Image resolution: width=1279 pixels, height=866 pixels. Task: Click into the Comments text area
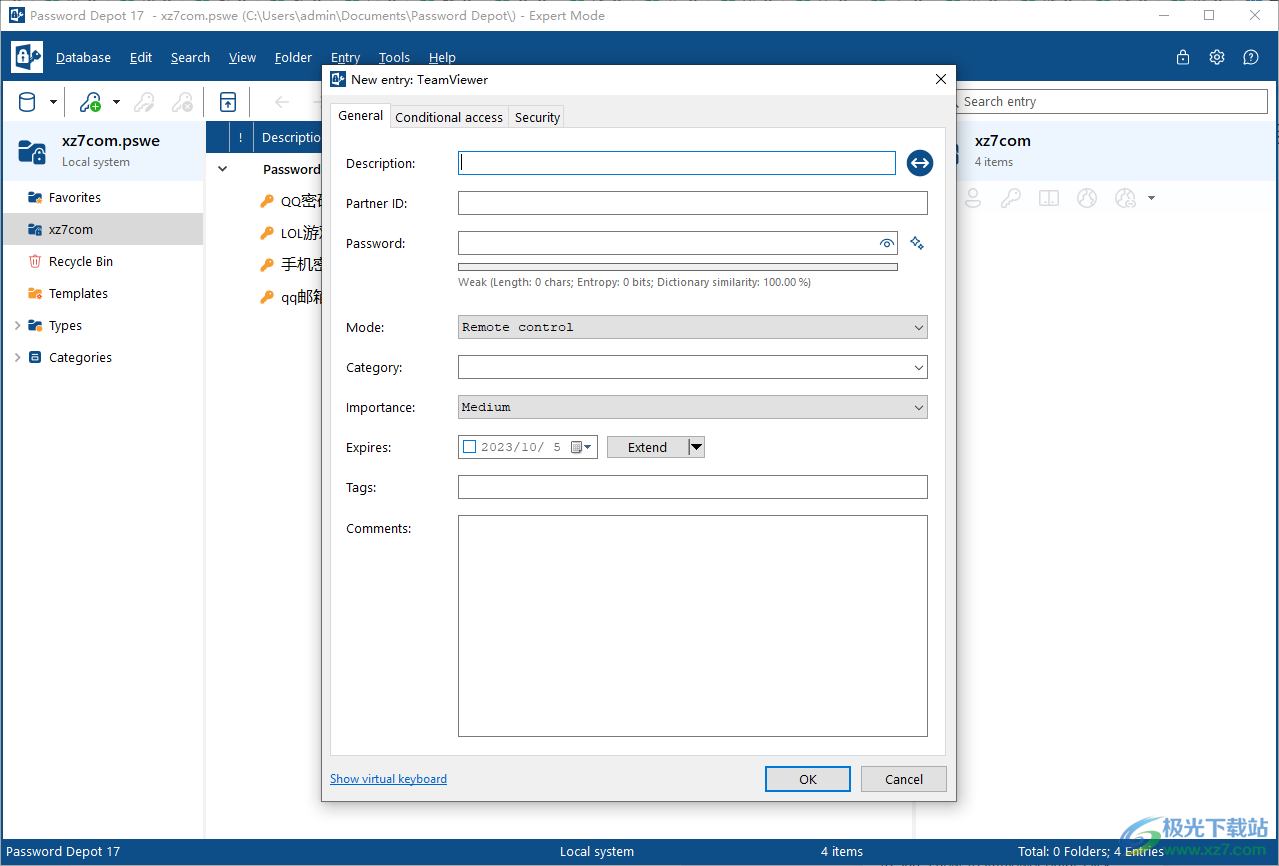(692, 626)
